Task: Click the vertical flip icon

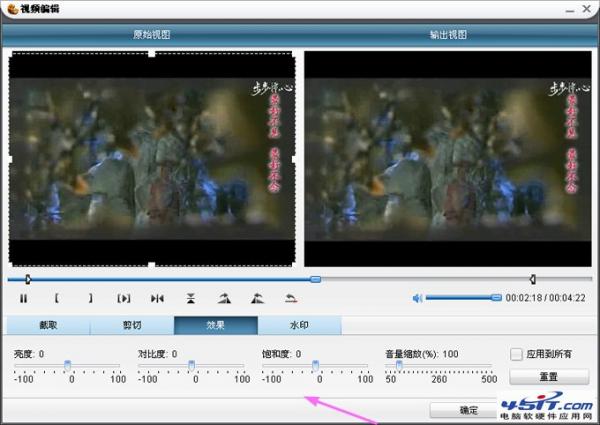Action: click(x=191, y=298)
